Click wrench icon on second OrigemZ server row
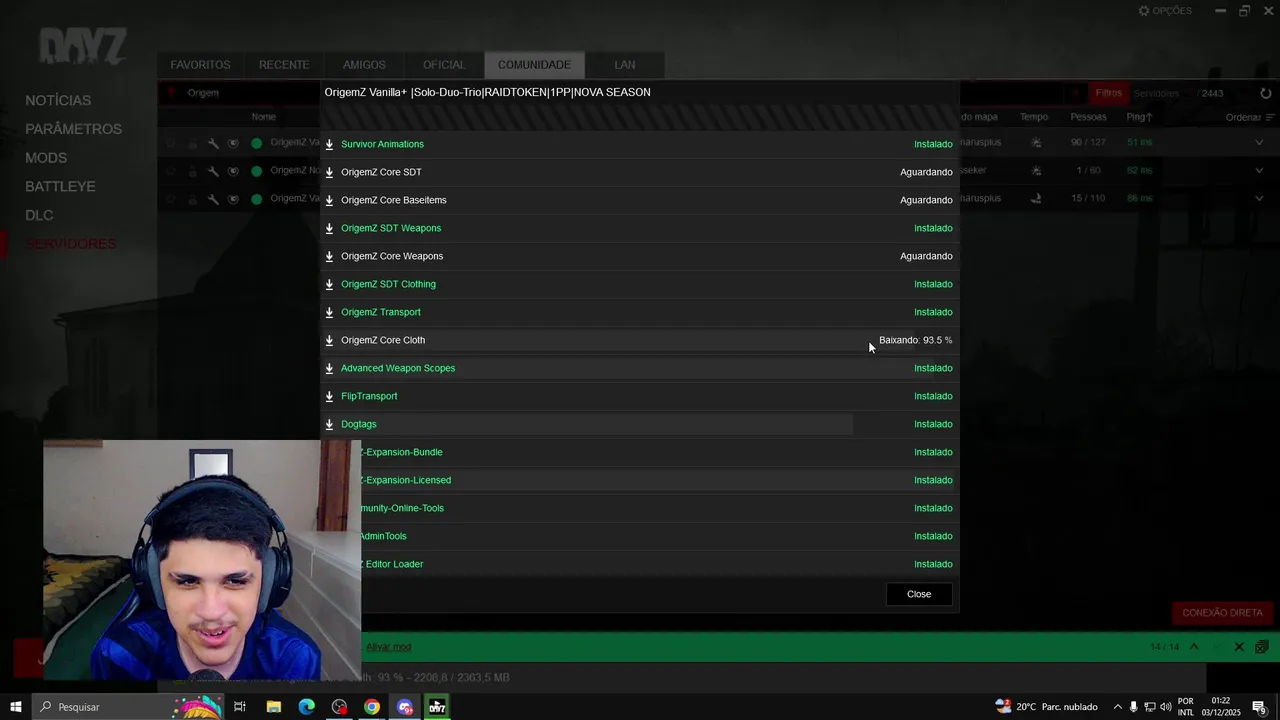1280x720 pixels. click(213, 171)
